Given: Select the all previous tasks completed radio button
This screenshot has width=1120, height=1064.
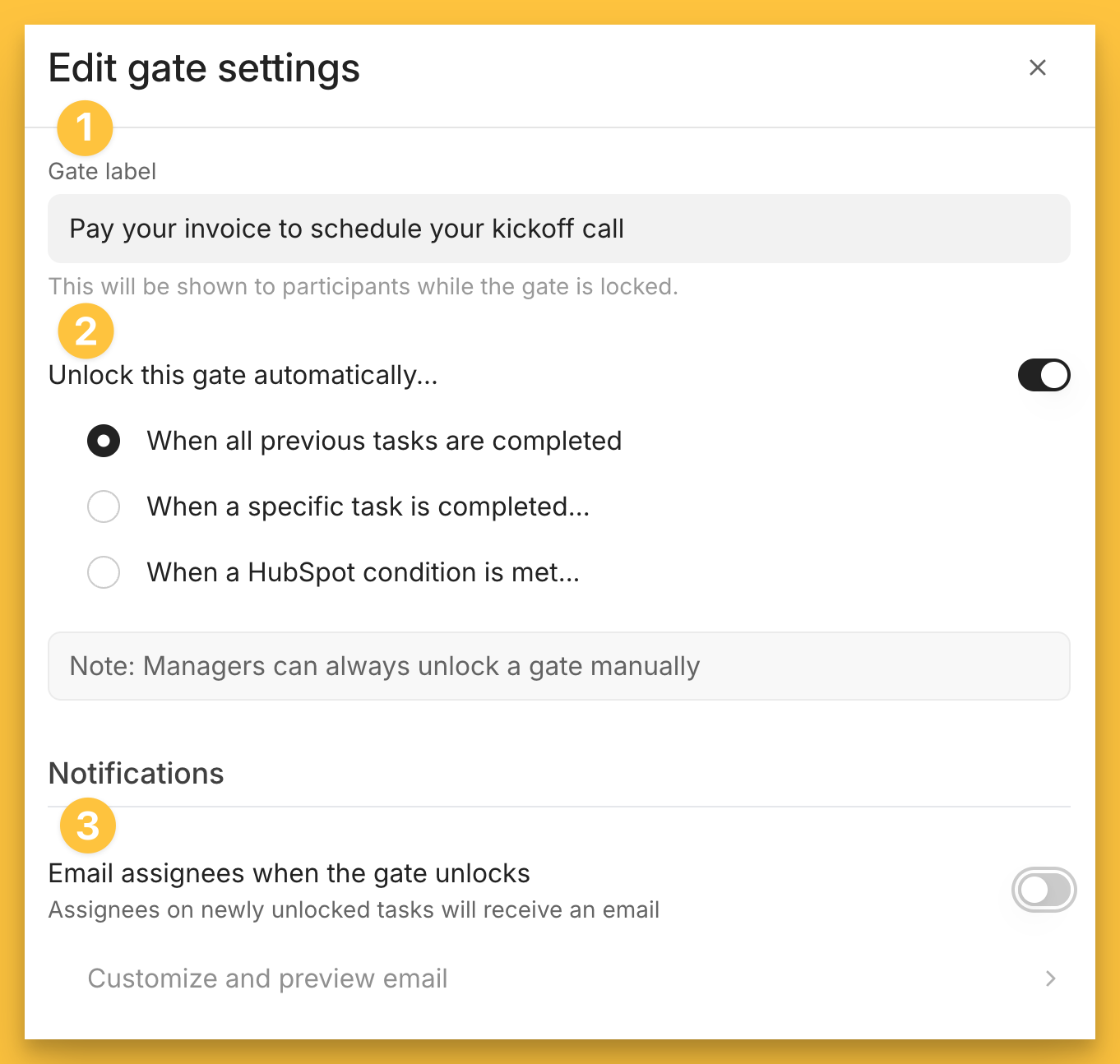Looking at the screenshot, I should 104,441.
